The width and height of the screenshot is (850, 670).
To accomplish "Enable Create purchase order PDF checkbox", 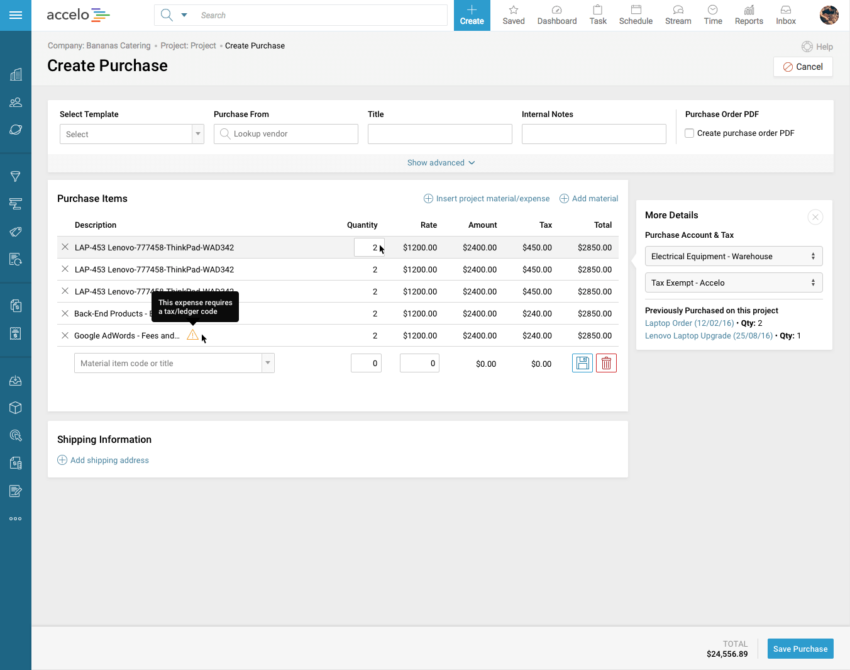I will tap(689, 133).
